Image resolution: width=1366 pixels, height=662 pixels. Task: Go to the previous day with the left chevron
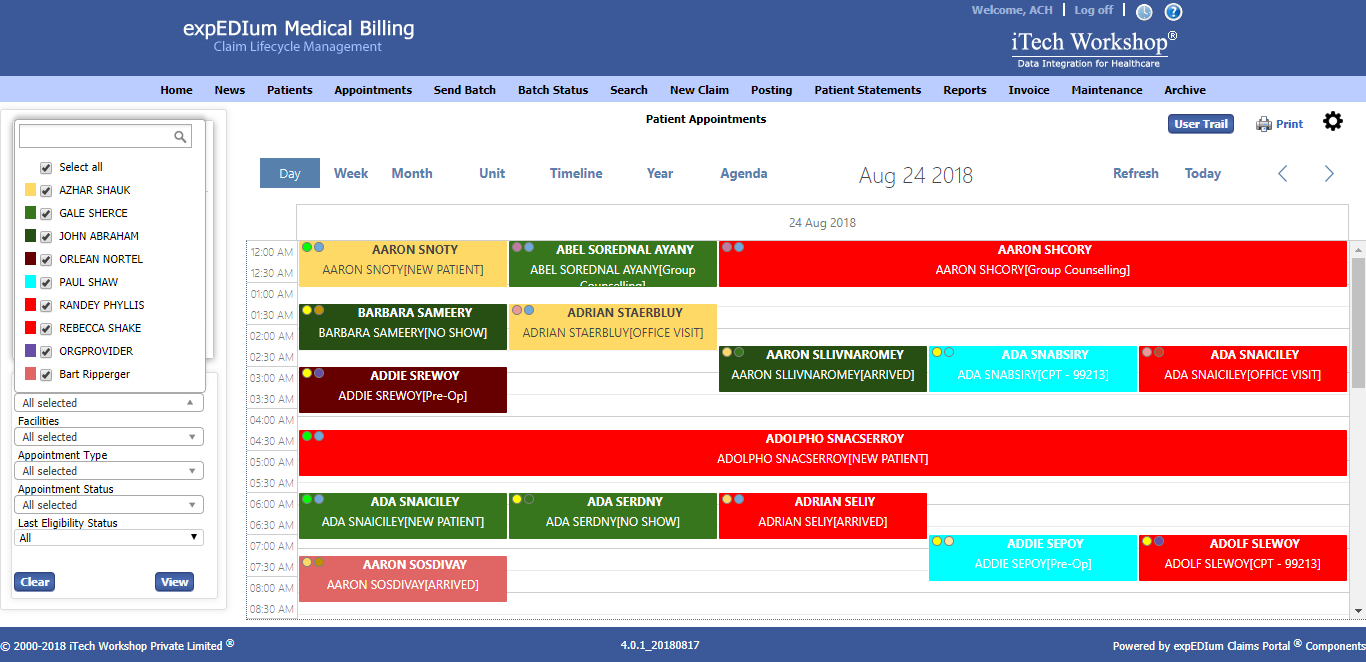[1283, 173]
